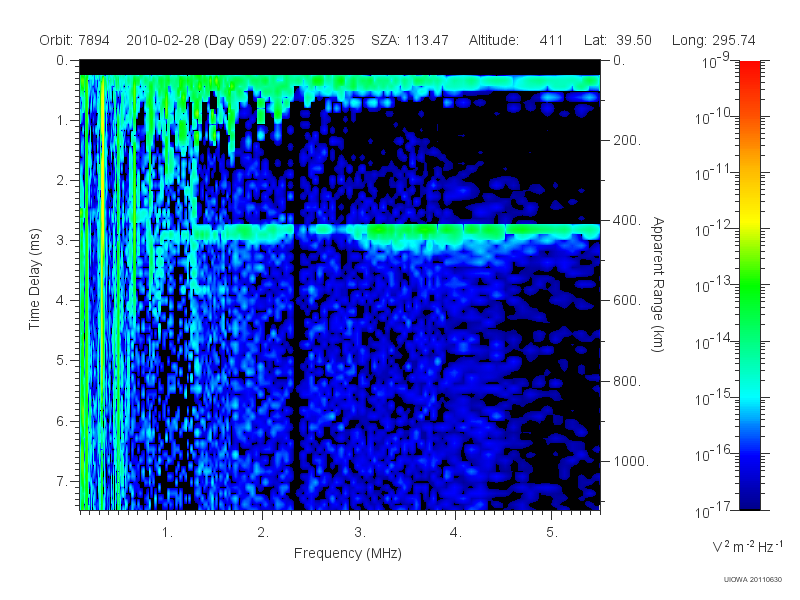Click the 'Lat: 39.50' text
800x600 pixels.
tap(618, 40)
